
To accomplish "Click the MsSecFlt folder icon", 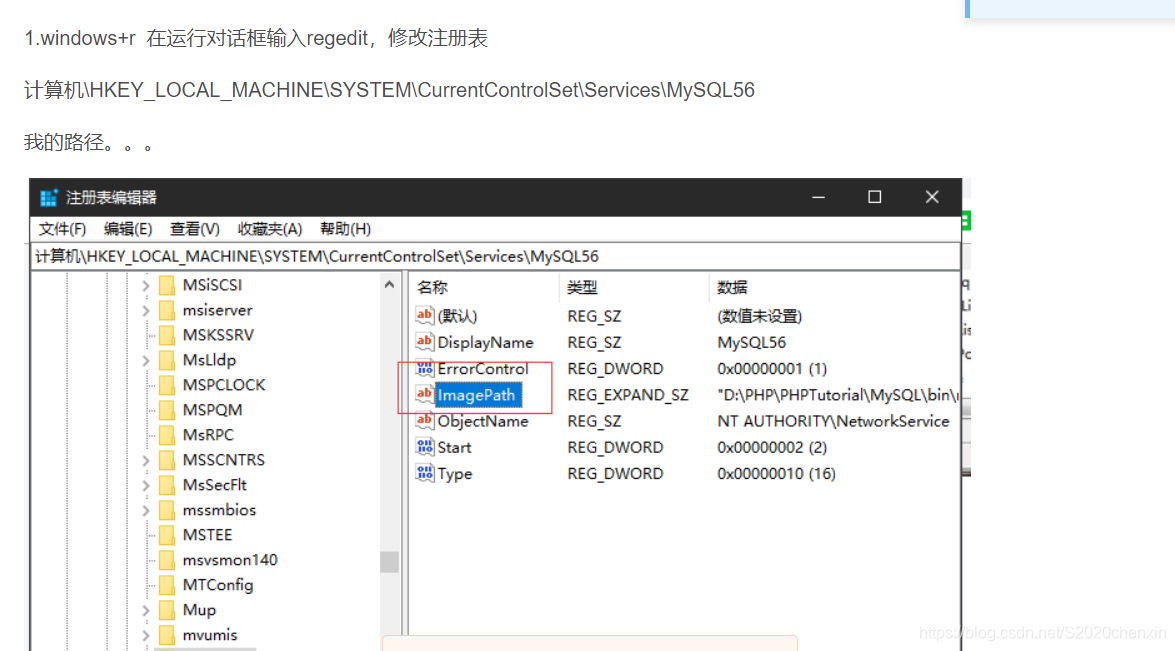I will [x=167, y=485].
